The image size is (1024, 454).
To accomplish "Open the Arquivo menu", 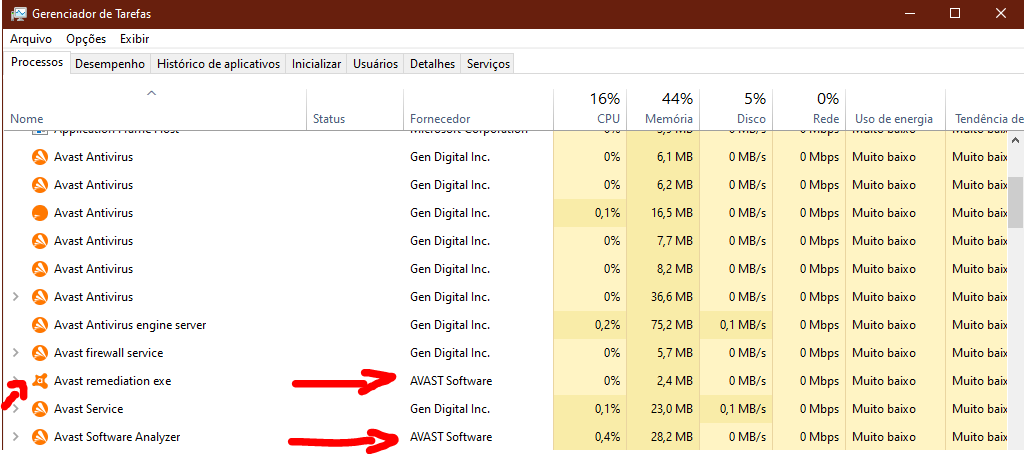I will (x=31, y=39).
